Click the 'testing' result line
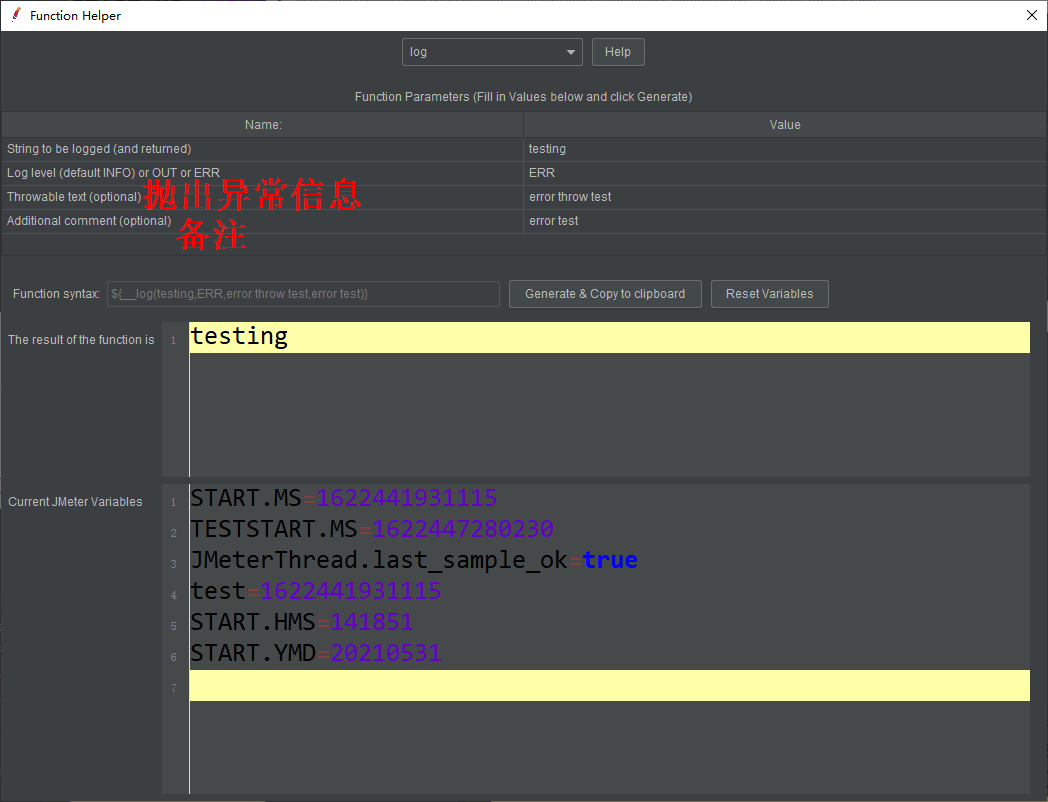Image resolution: width=1048 pixels, height=802 pixels. (x=609, y=338)
